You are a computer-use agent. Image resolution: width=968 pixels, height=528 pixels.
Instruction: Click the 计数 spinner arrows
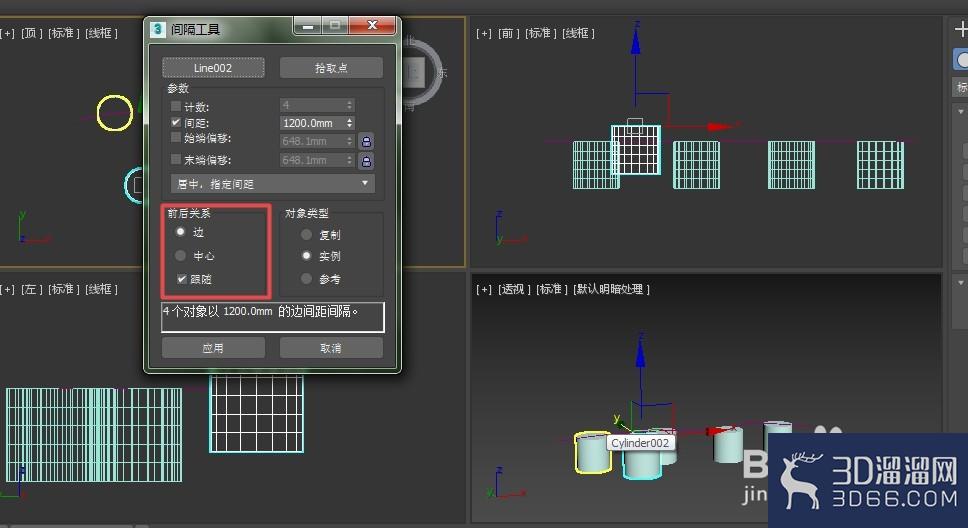349,105
